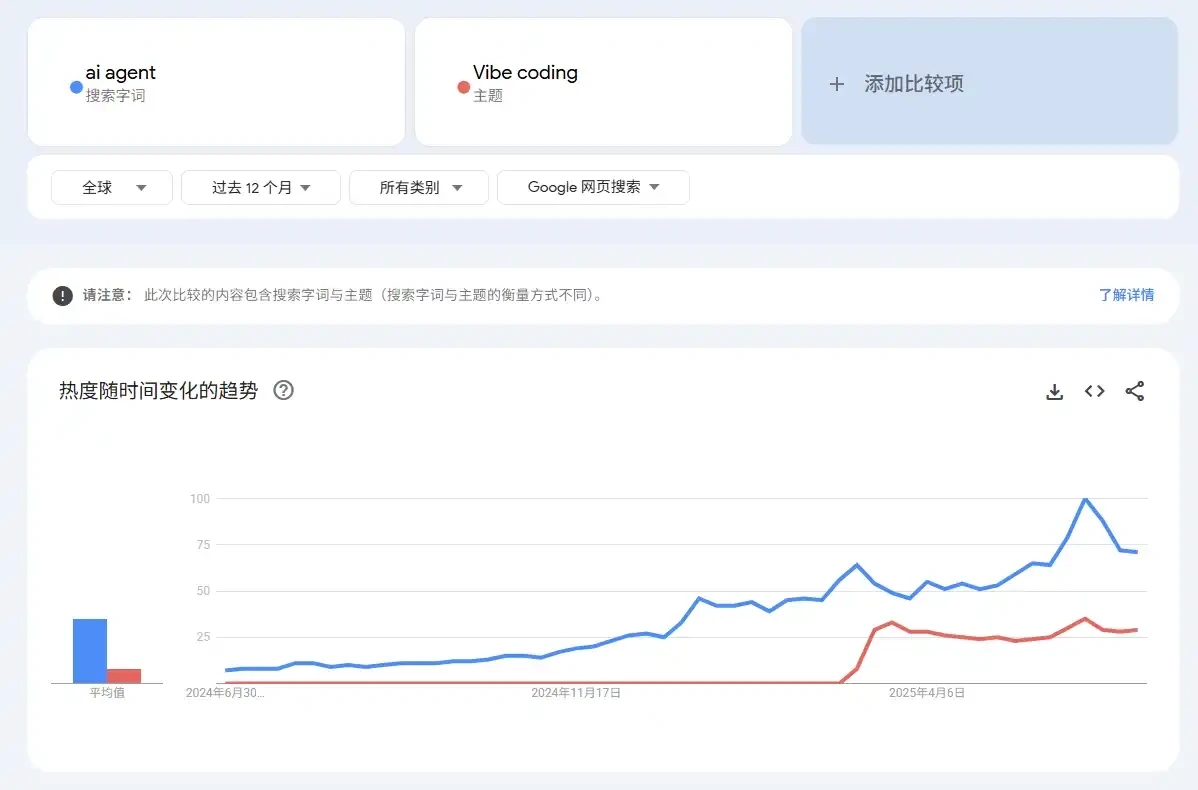This screenshot has height=790, width=1198.
Task: Select the ai agent search term card
Action: point(216,82)
